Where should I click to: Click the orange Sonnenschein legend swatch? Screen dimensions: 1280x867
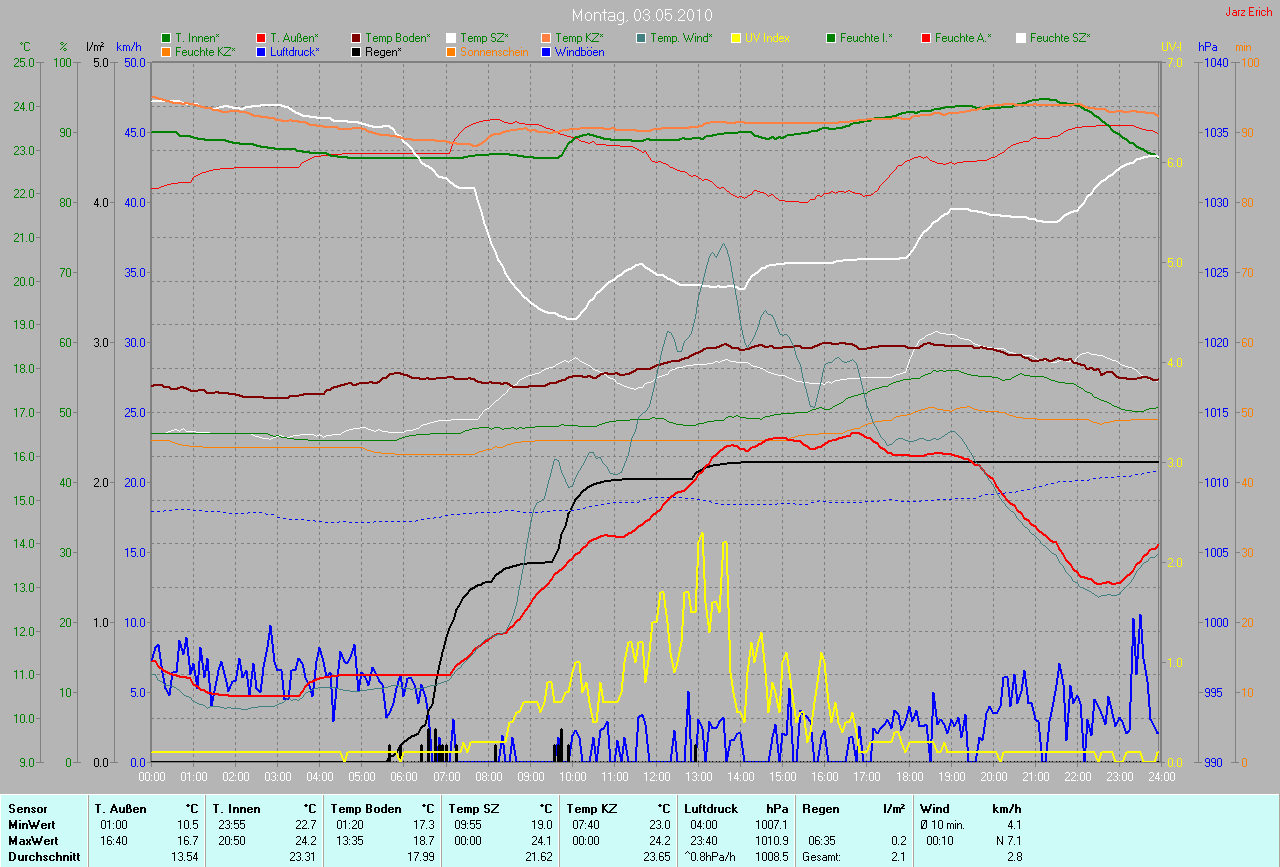451,51
